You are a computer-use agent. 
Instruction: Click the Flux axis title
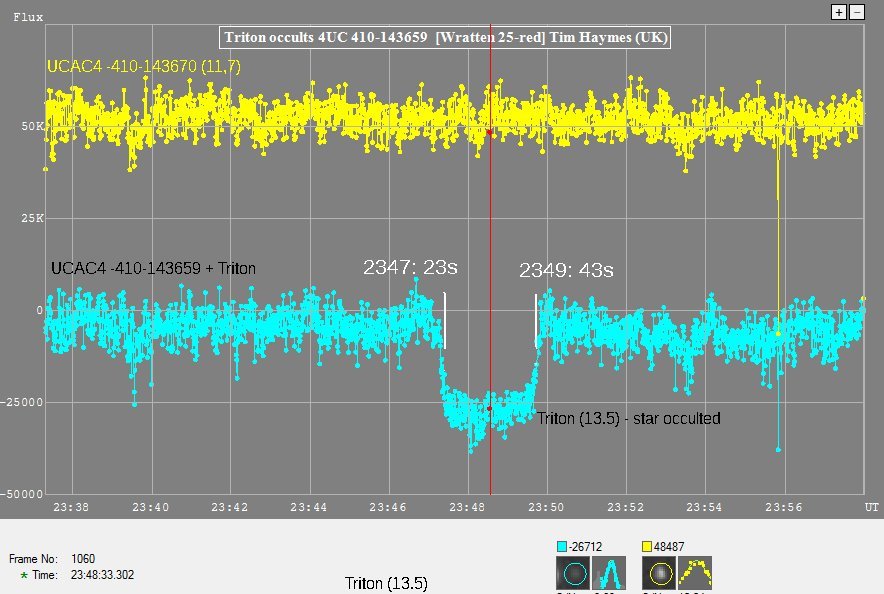pos(28,17)
